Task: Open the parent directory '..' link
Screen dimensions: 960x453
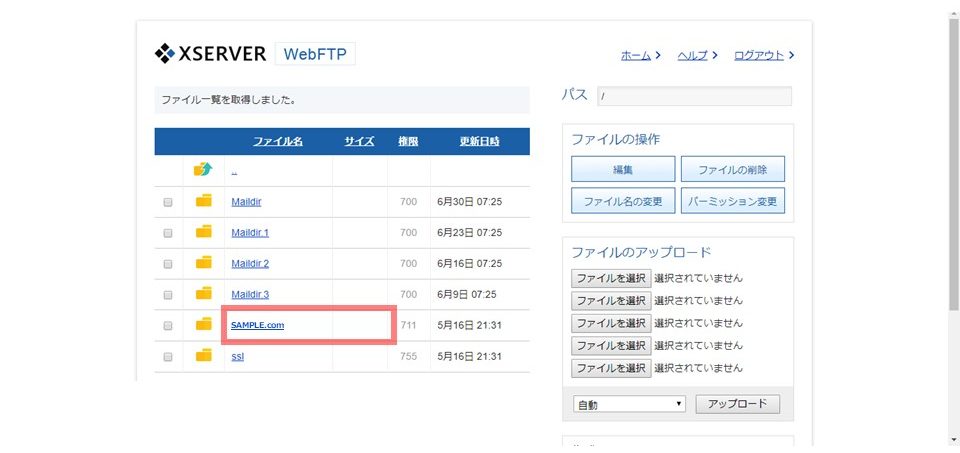Action: click(x=234, y=171)
